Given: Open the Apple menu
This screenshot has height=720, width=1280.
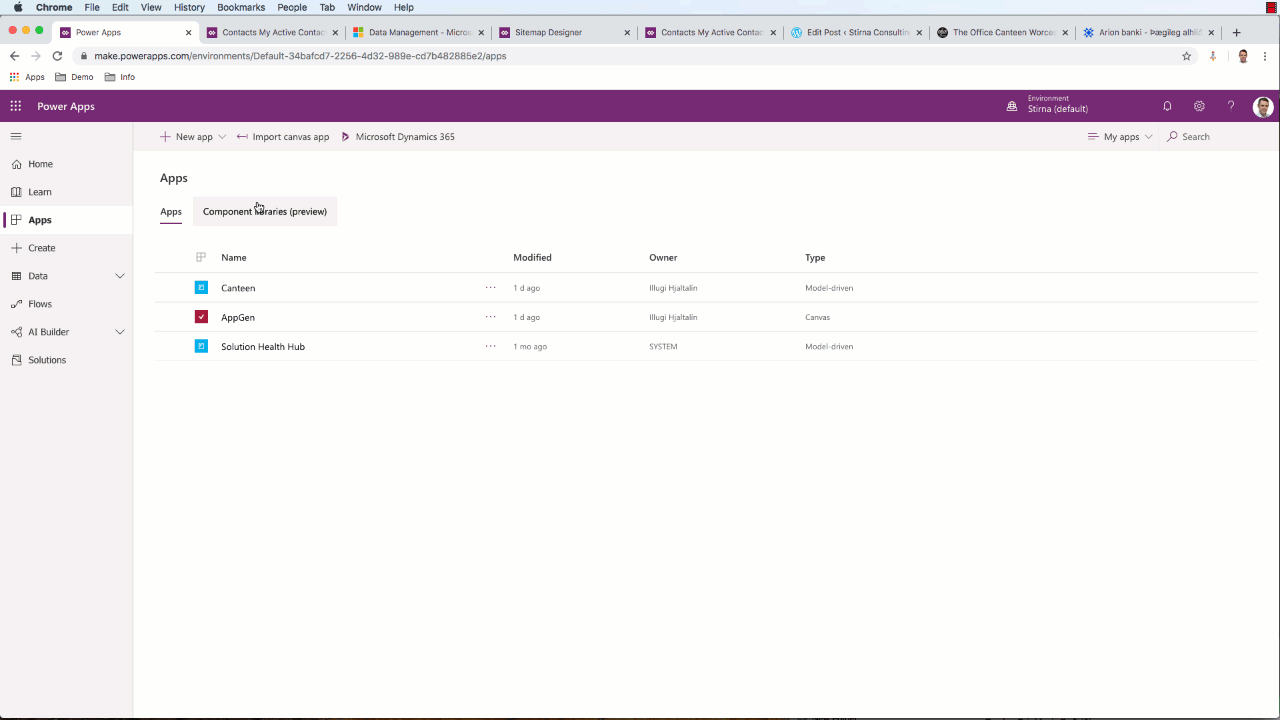Looking at the screenshot, I should (x=18, y=7).
